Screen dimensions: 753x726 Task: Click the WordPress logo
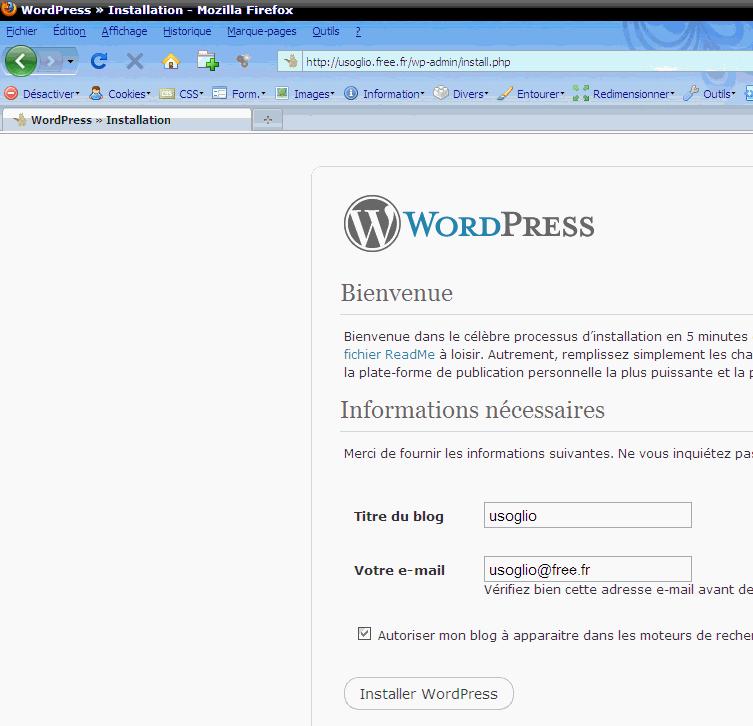click(469, 224)
